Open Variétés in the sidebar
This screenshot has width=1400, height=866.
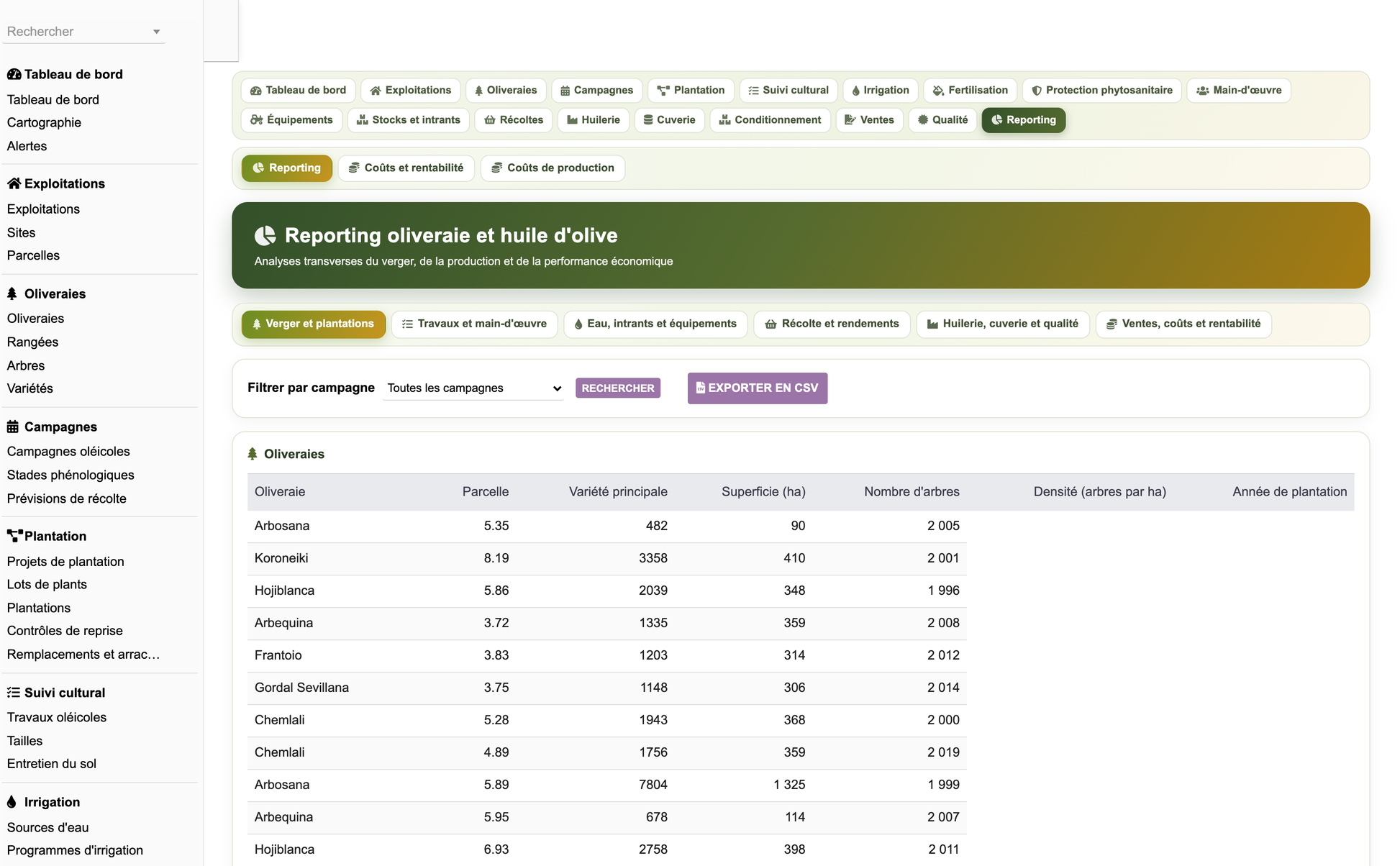coord(29,388)
